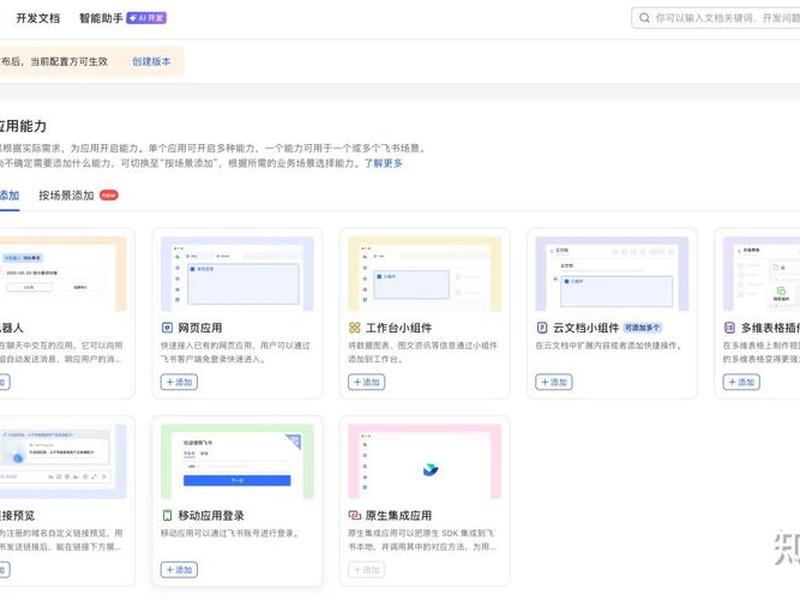Select the 工作台小组件 card title
The height and width of the screenshot is (600, 800).
(398, 328)
